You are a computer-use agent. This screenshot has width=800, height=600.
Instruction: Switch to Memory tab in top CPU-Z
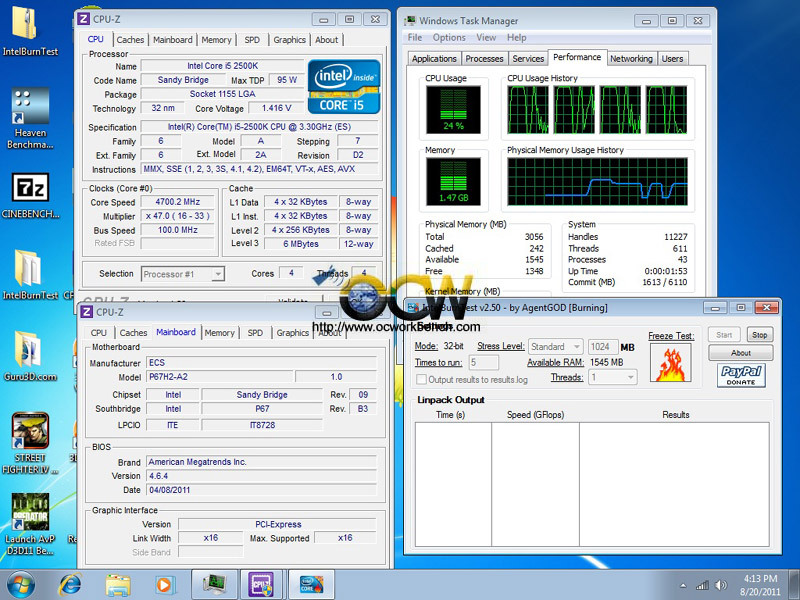point(216,40)
